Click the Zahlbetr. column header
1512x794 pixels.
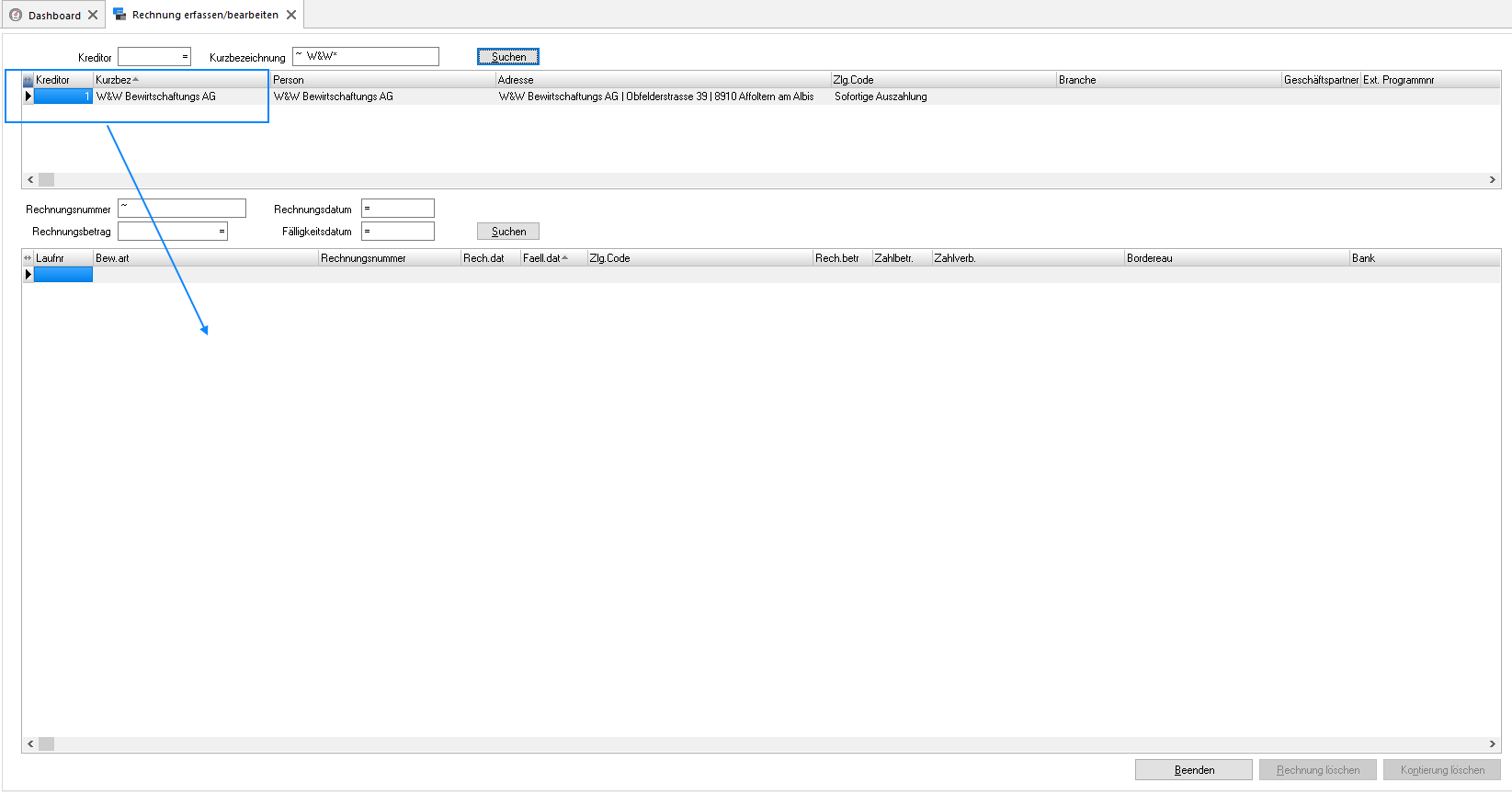pyautogui.click(x=903, y=258)
